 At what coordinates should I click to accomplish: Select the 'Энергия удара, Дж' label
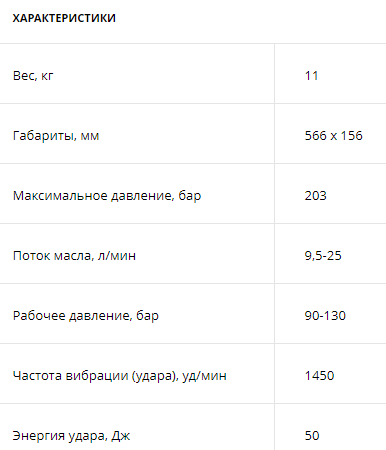[71, 436]
